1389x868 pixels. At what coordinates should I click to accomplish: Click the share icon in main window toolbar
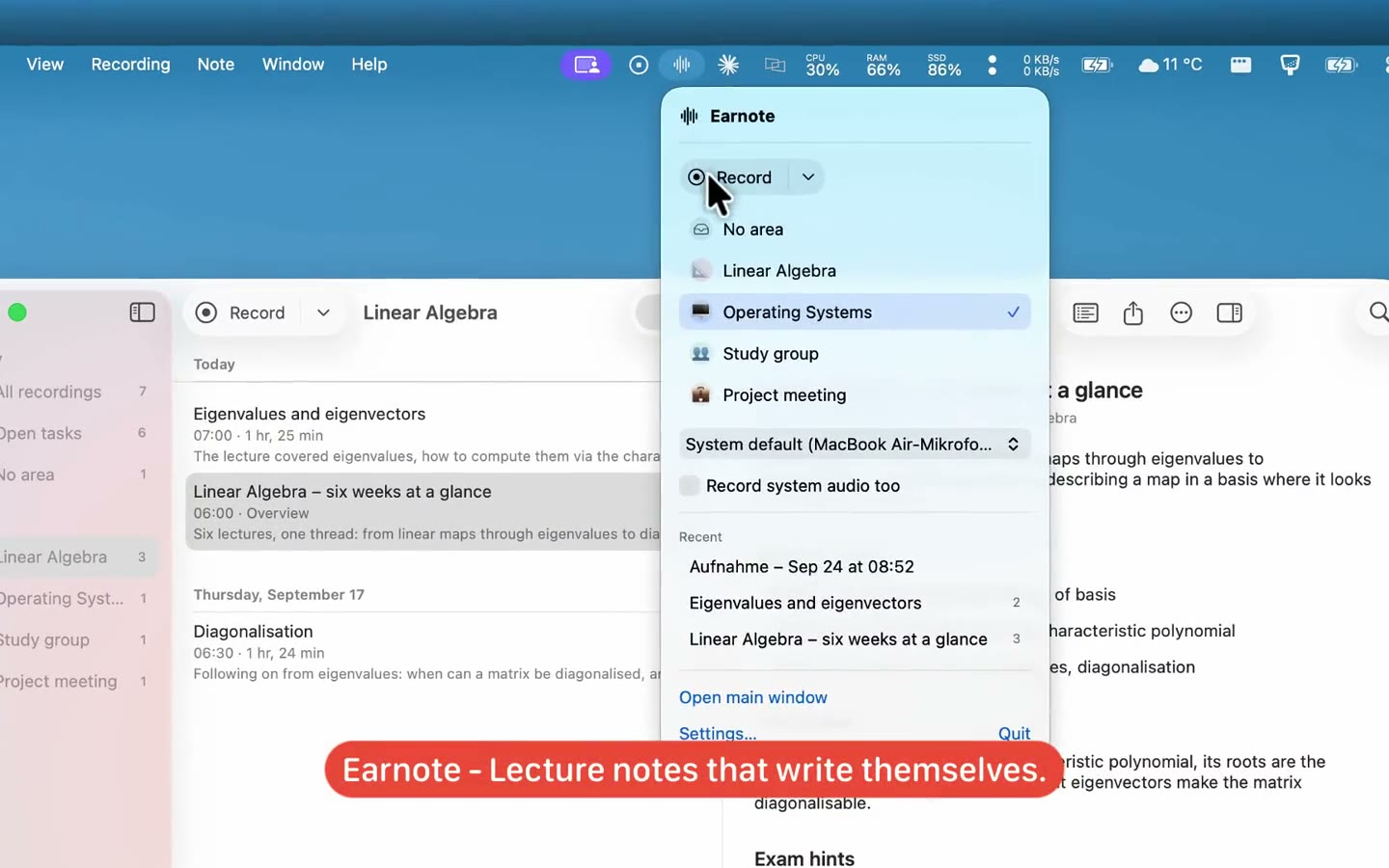[x=1133, y=312]
